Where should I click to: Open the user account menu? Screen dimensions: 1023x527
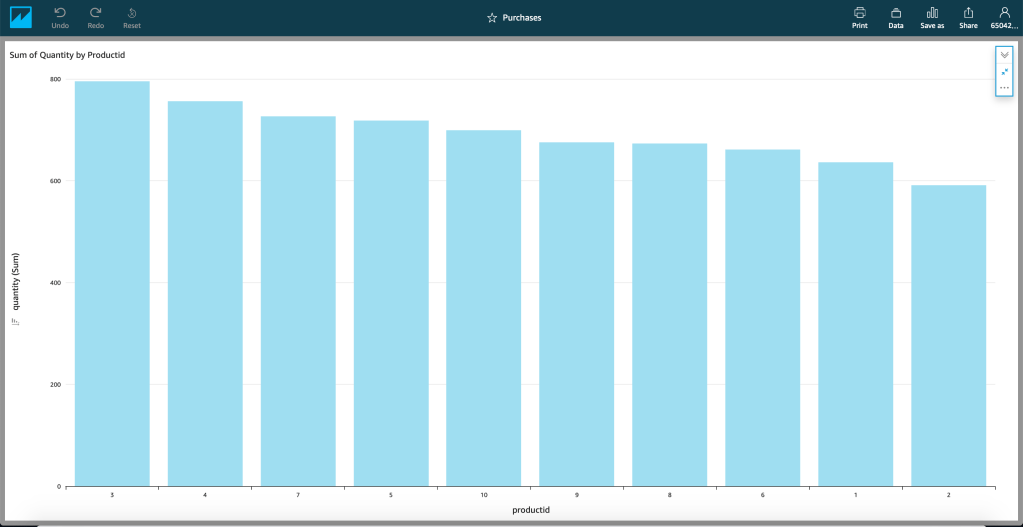1004,13
